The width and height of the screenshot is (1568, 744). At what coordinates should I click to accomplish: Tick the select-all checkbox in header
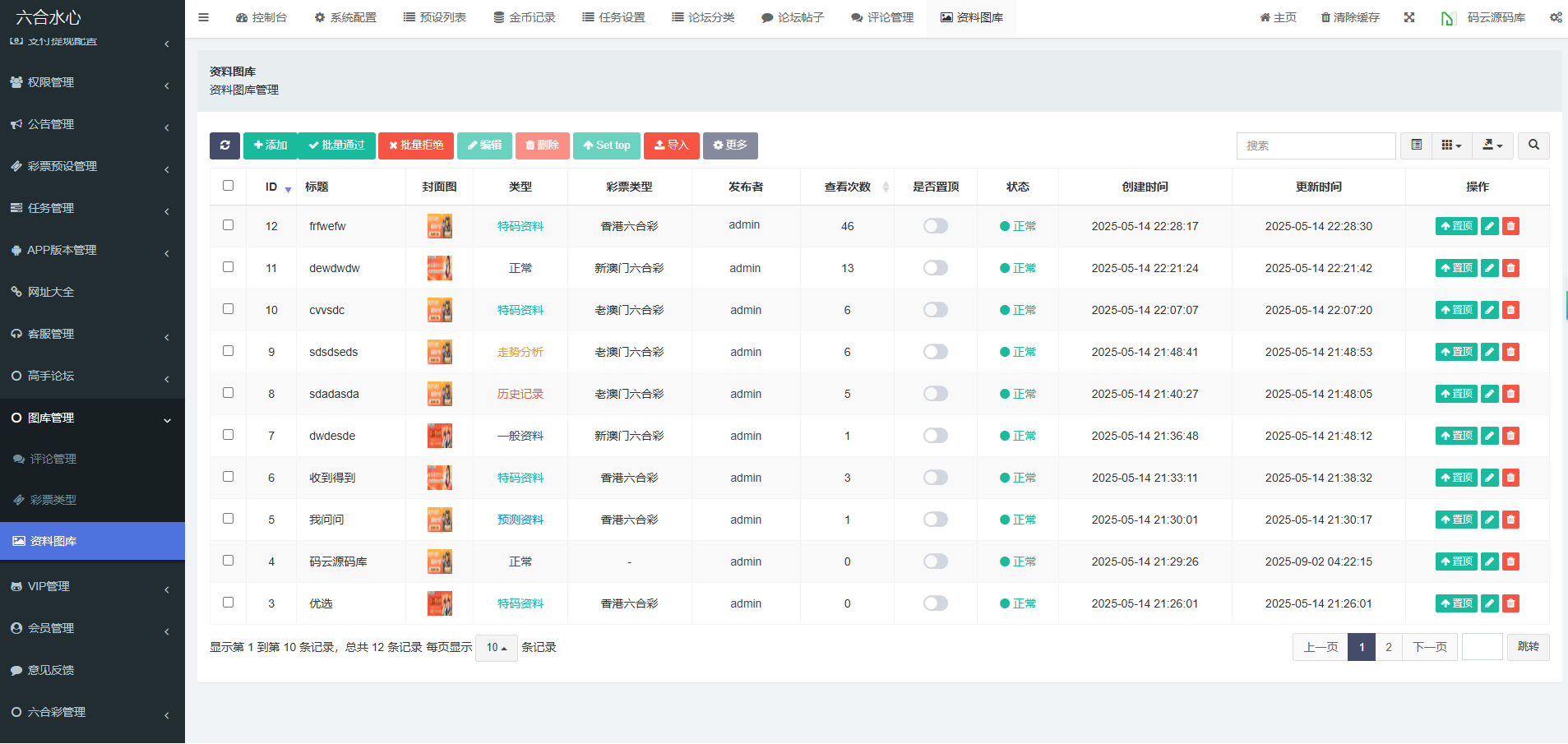(229, 186)
